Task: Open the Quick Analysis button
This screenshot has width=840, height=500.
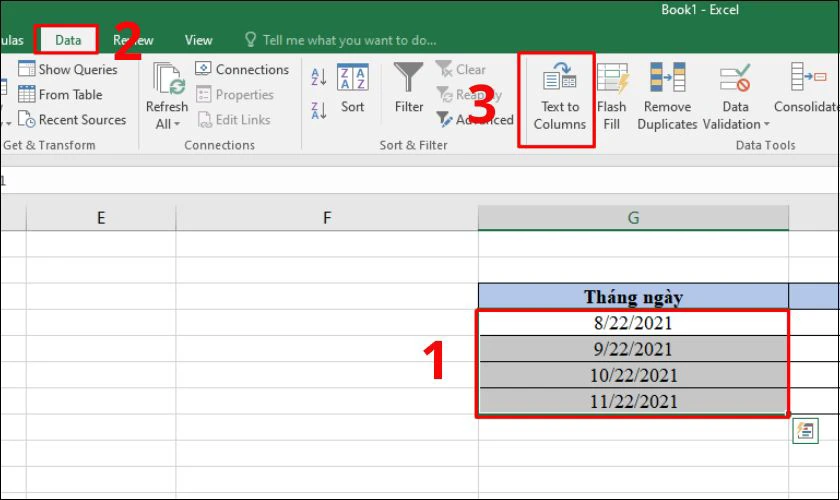Action: pos(805,431)
